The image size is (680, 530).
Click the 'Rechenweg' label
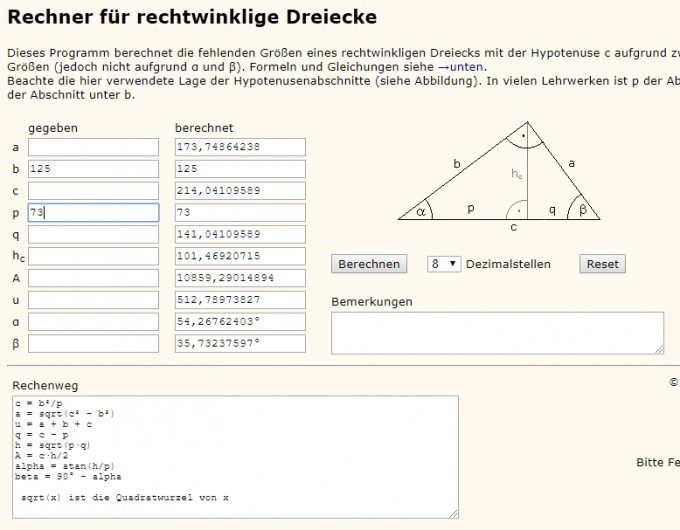(x=45, y=386)
